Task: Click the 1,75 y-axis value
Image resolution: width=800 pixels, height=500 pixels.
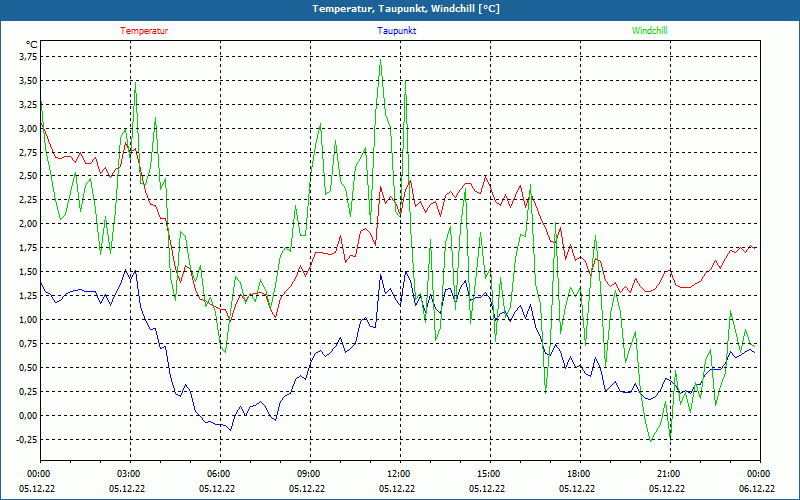Action: [29, 248]
